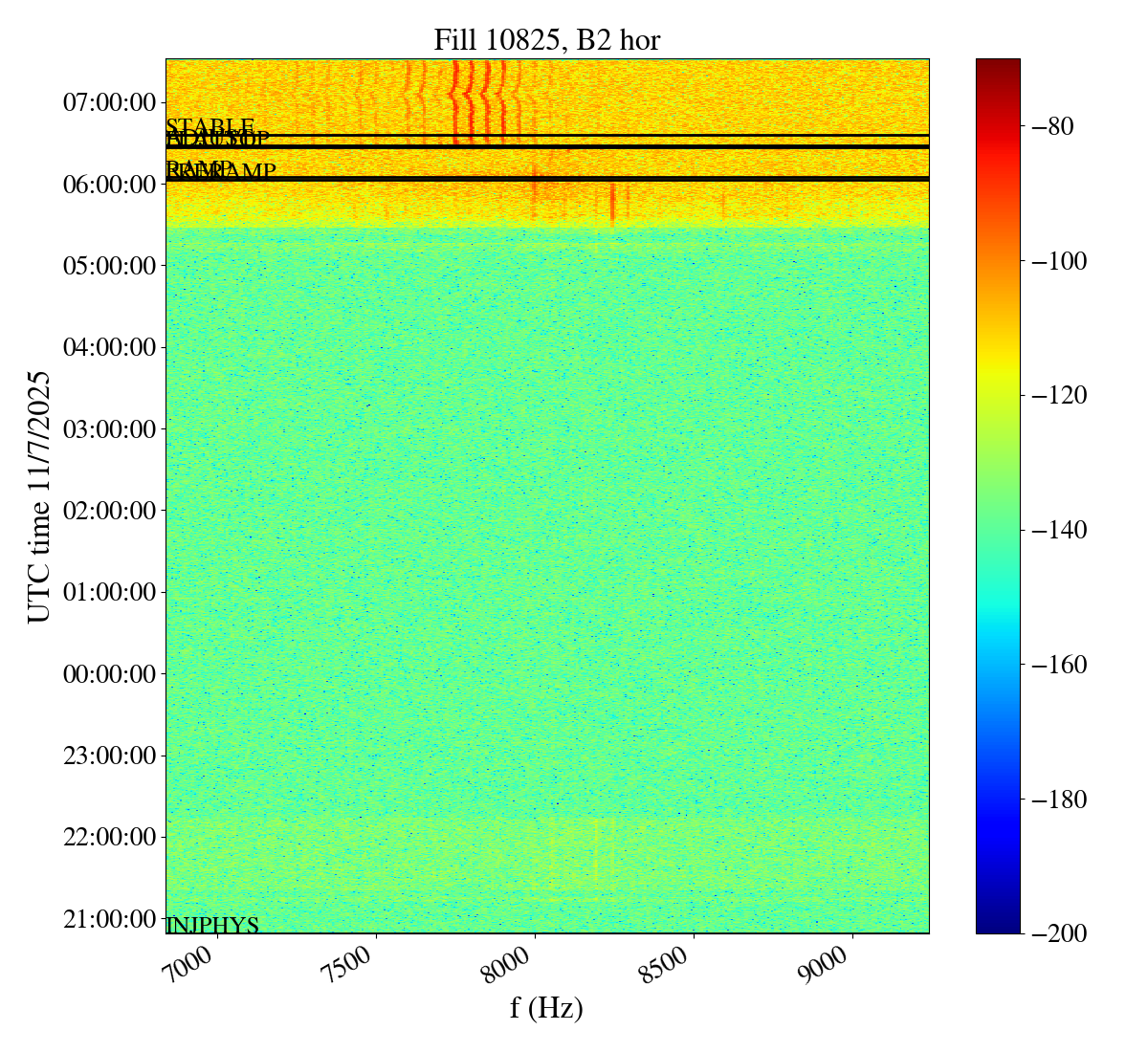The height and width of the screenshot is (1052, 1148).
Task: Click the 05:00:00 time tick label
Action: coord(108,265)
